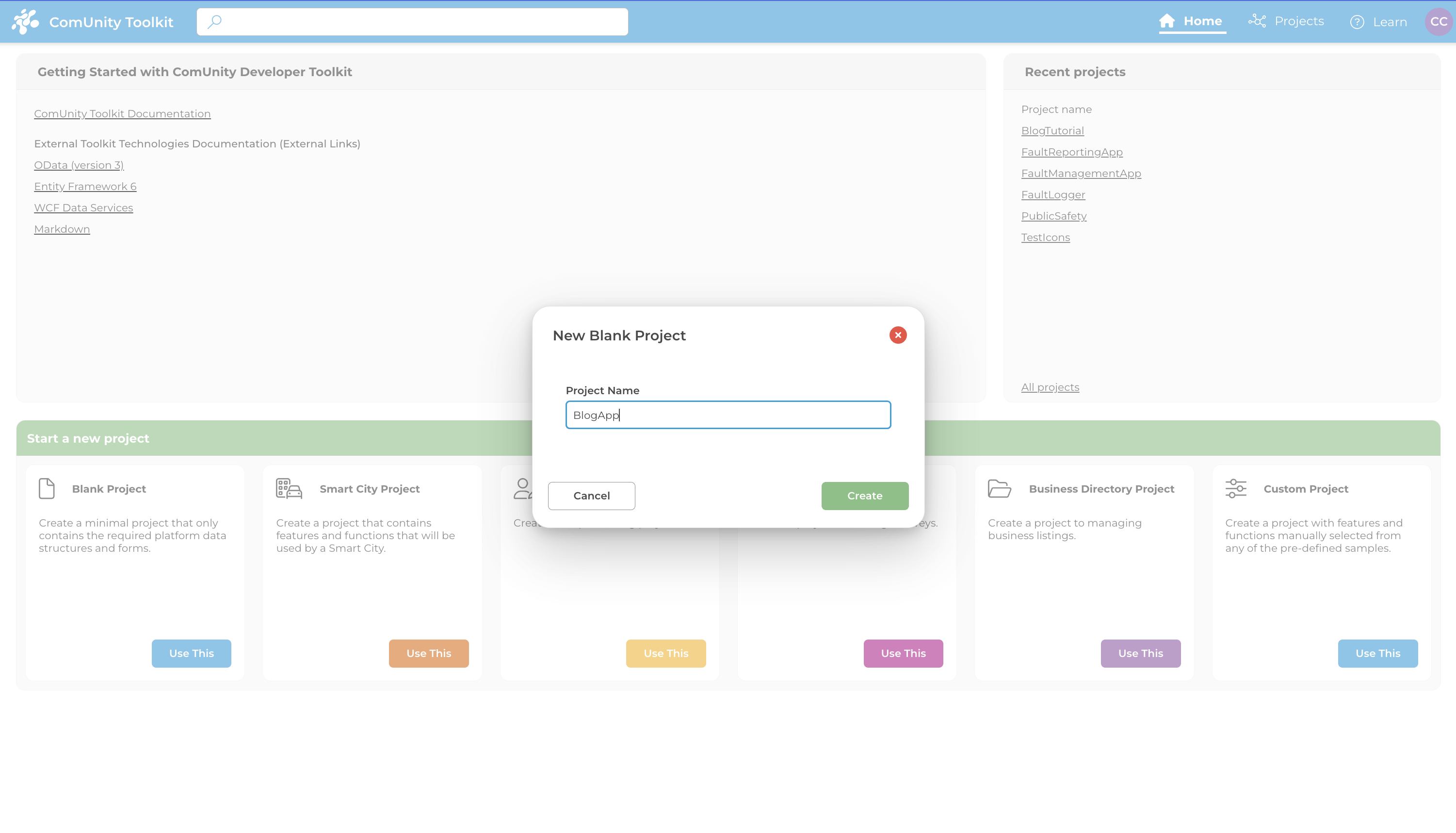This screenshot has height=833, width=1456.
Task: Open the BlogTutorial recent project
Action: [x=1052, y=130]
